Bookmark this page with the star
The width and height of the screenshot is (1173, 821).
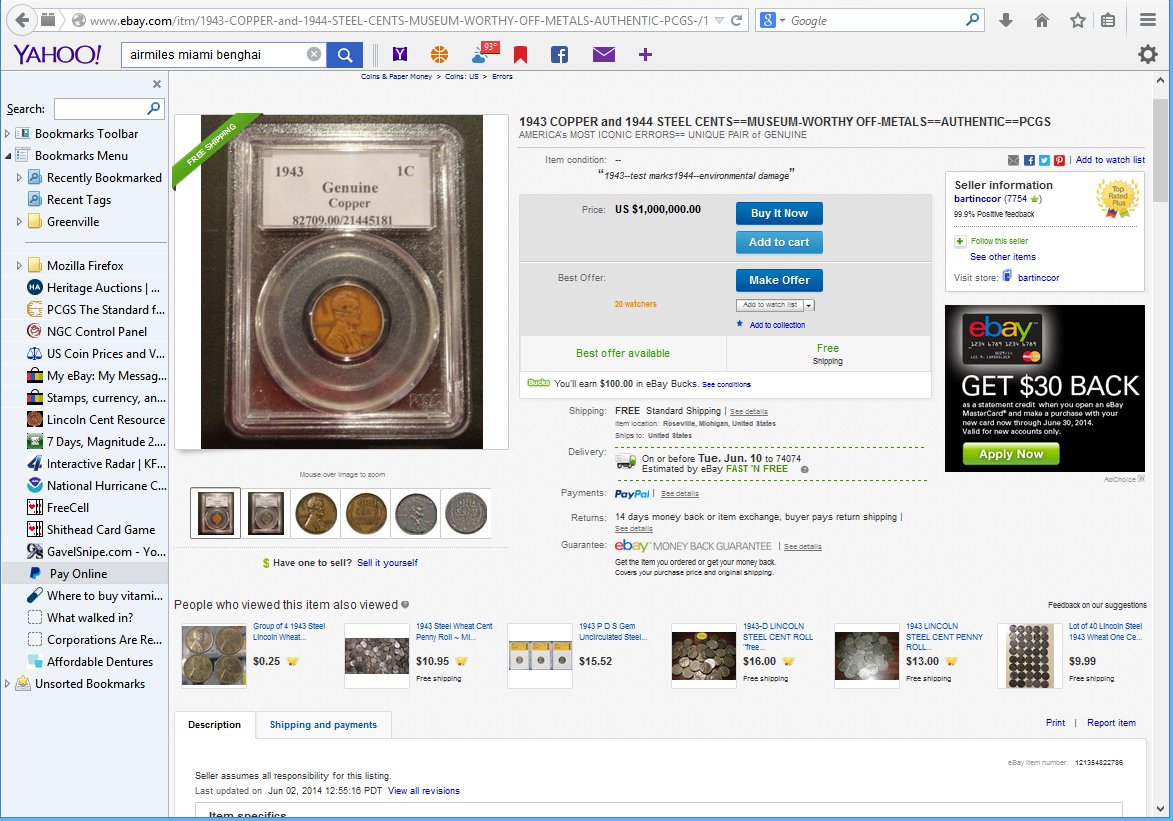click(1078, 20)
